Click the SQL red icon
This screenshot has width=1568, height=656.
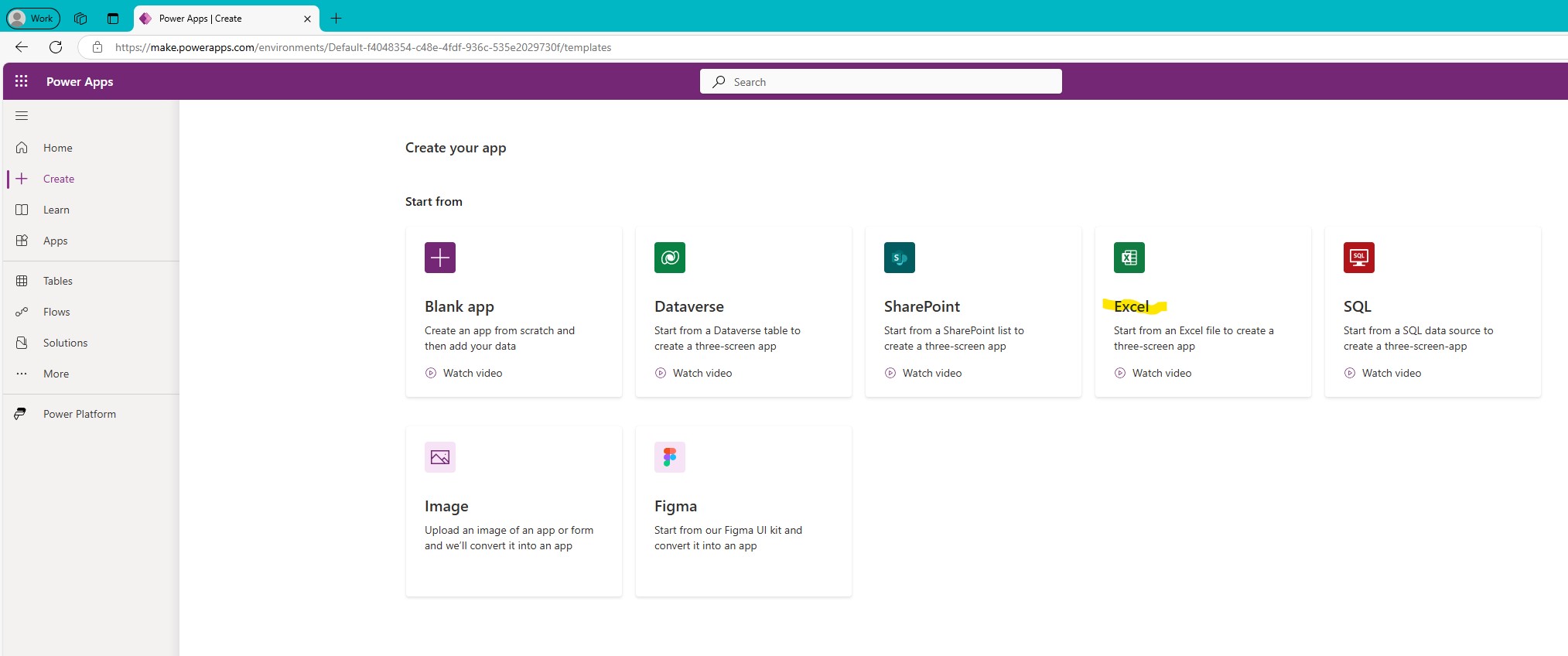[x=1359, y=258]
